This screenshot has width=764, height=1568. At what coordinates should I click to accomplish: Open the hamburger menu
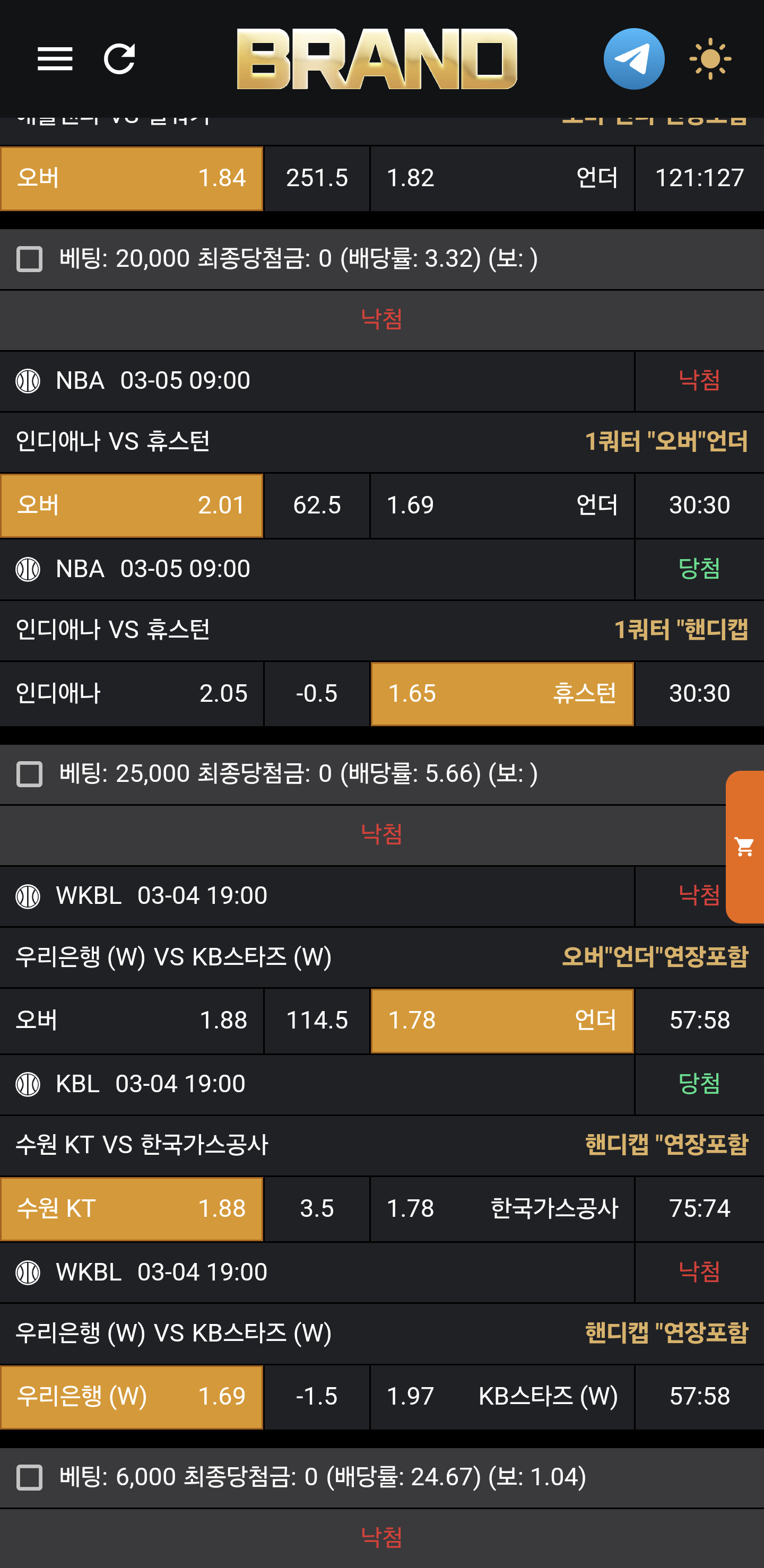pos(55,59)
